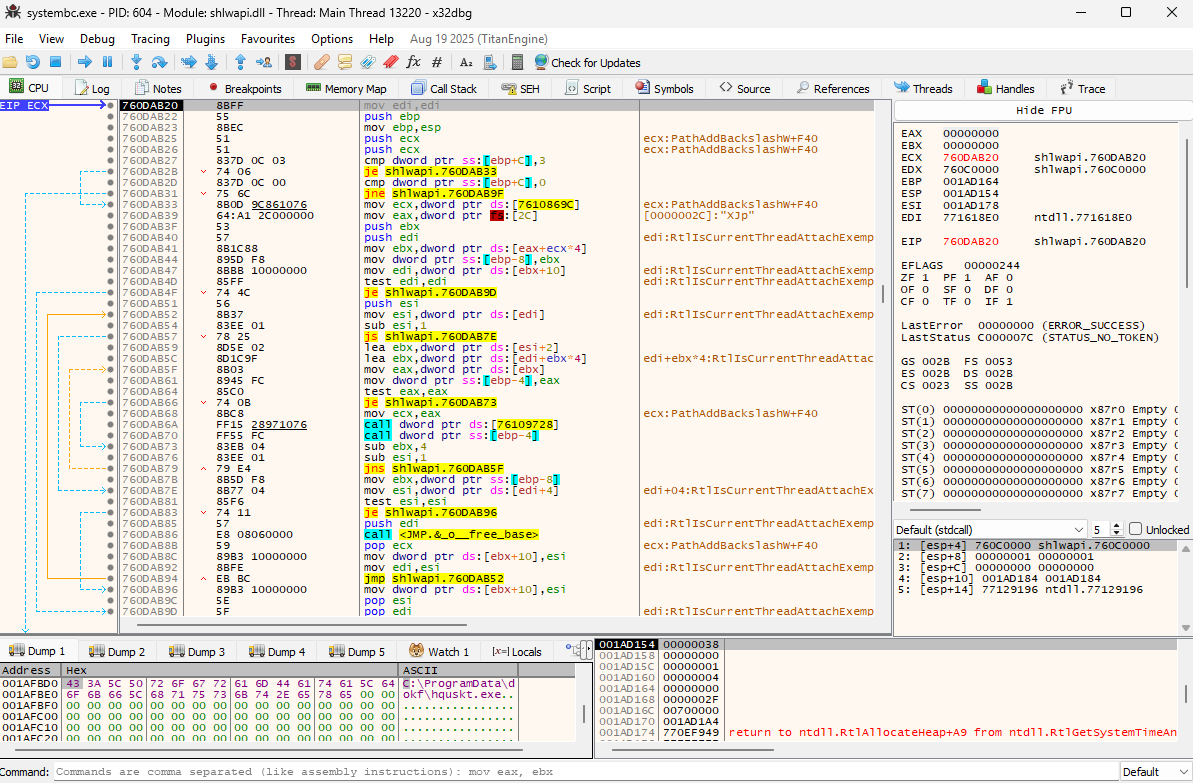Click the dump tab-bar right scroll arrow
Viewport: 1193px width, 783px height.
tap(588, 651)
